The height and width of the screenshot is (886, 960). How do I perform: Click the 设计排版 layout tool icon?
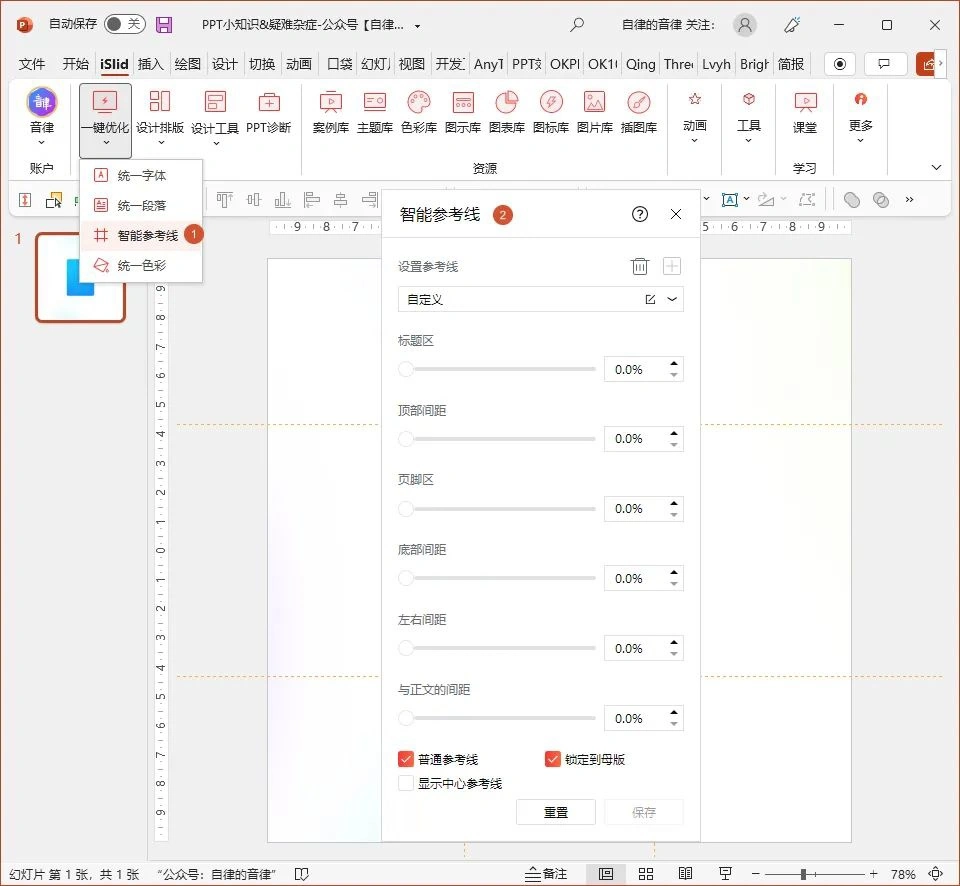pos(160,112)
